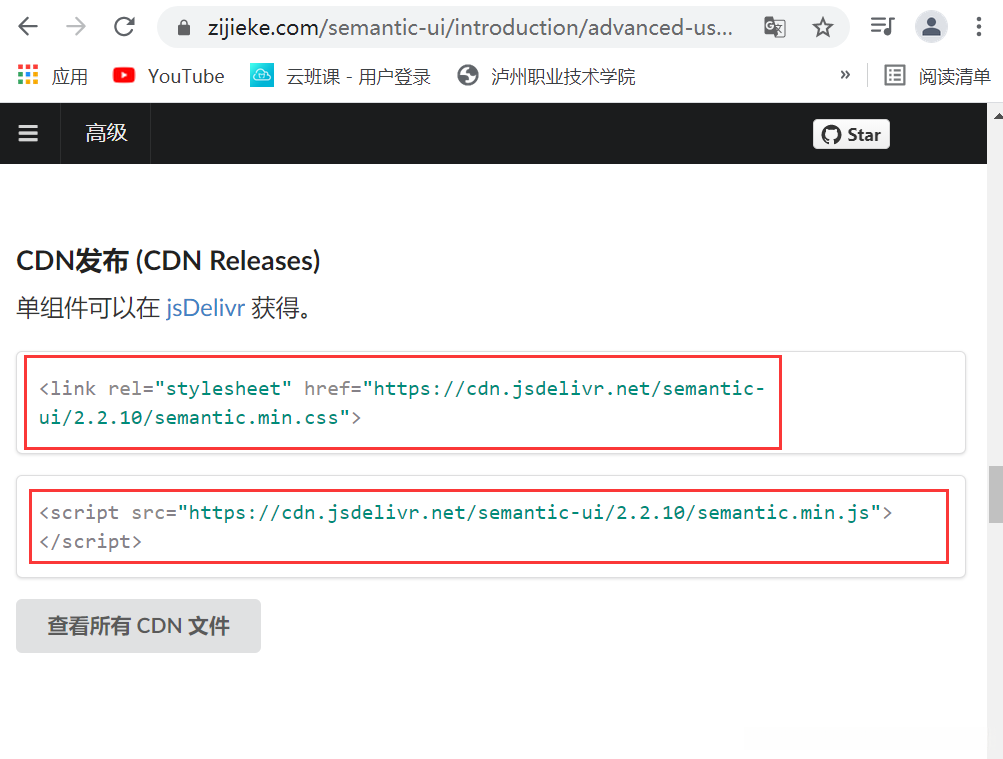
Task: Open the hamburger sidebar menu
Action: coord(28,133)
